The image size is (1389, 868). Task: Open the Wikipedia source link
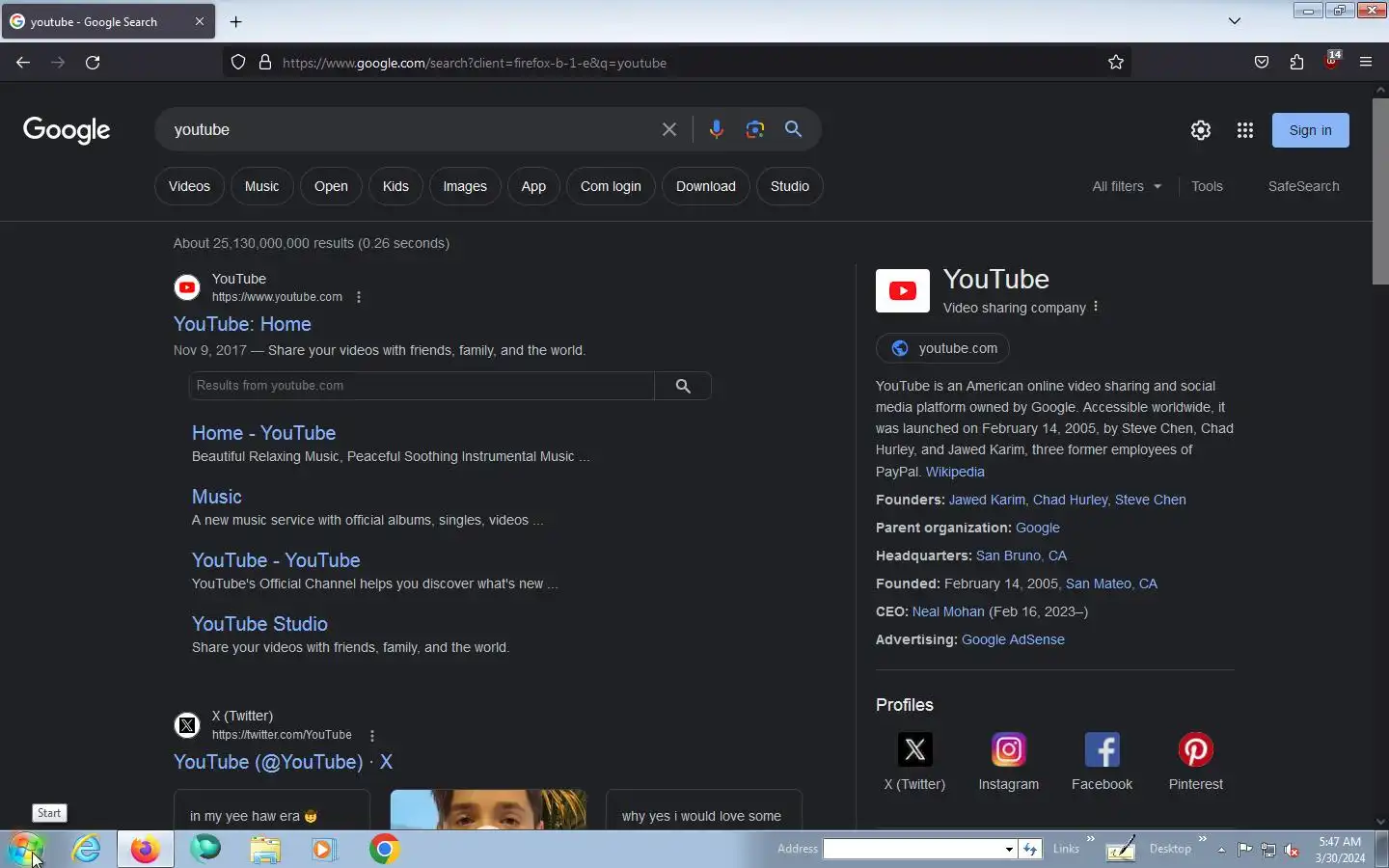(x=955, y=472)
